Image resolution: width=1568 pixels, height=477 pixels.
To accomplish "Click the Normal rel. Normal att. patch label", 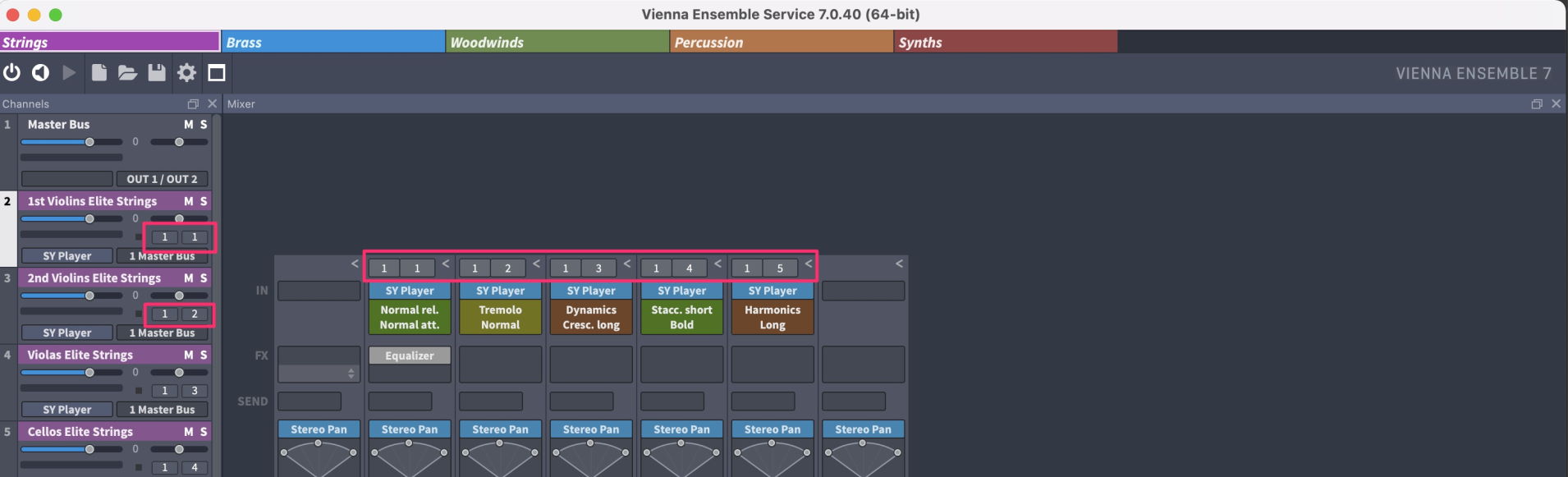I will [410, 317].
